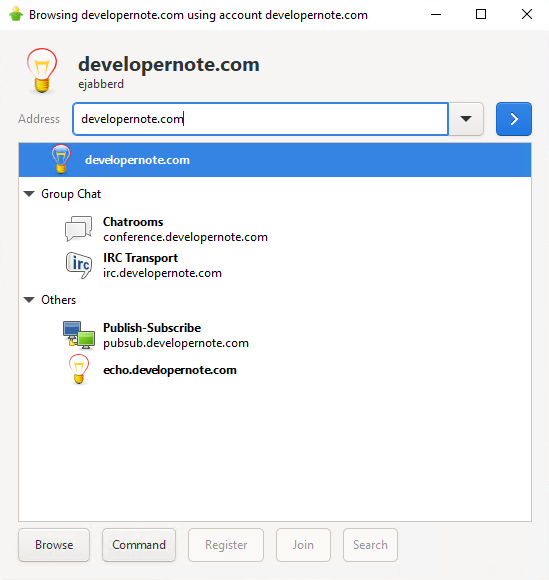Click the Join button
The image size is (549, 580).
[303, 545]
